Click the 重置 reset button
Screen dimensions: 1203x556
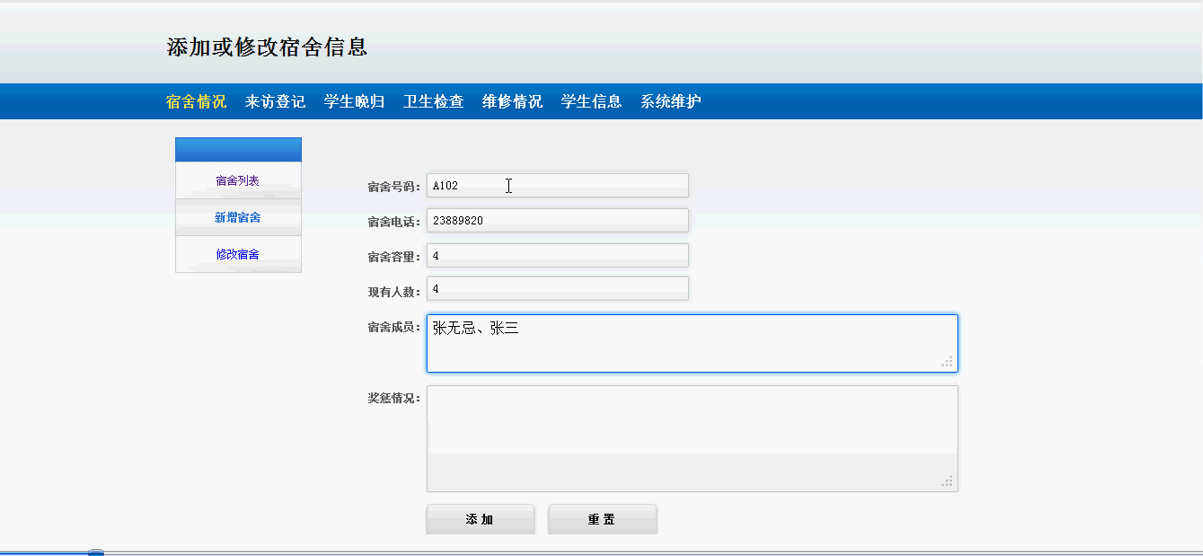(x=602, y=519)
